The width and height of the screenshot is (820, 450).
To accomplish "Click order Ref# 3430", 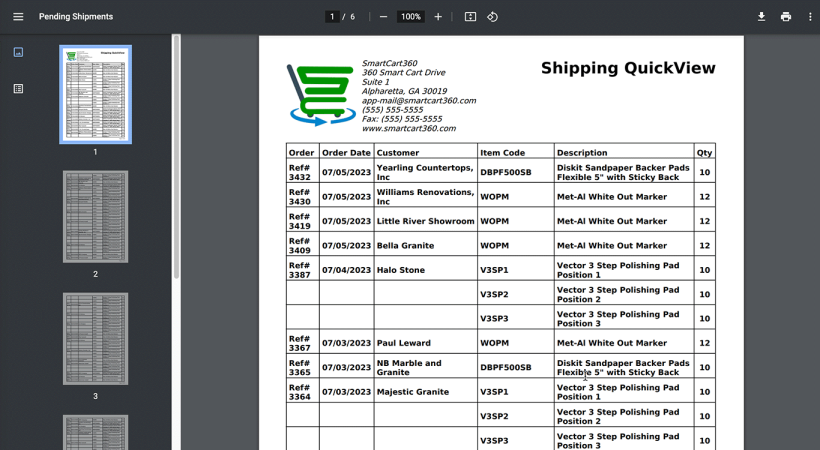I will (300, 197).
